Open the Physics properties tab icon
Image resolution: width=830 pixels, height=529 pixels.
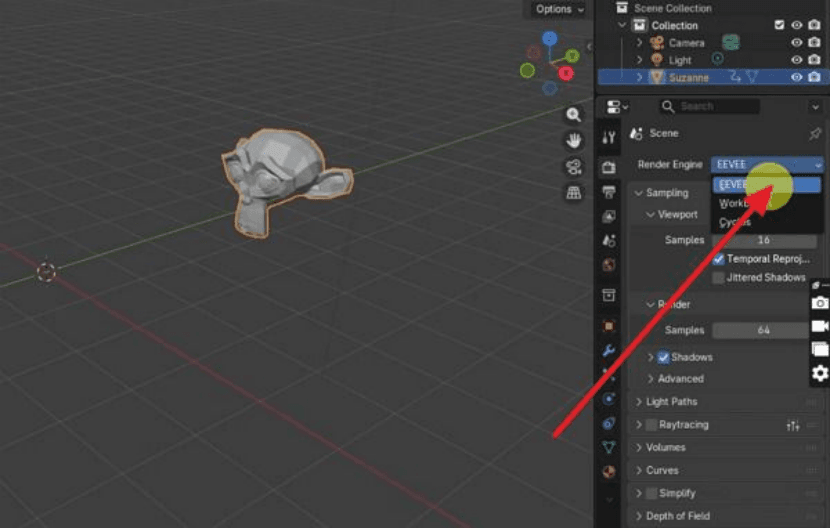coord(609,399)
